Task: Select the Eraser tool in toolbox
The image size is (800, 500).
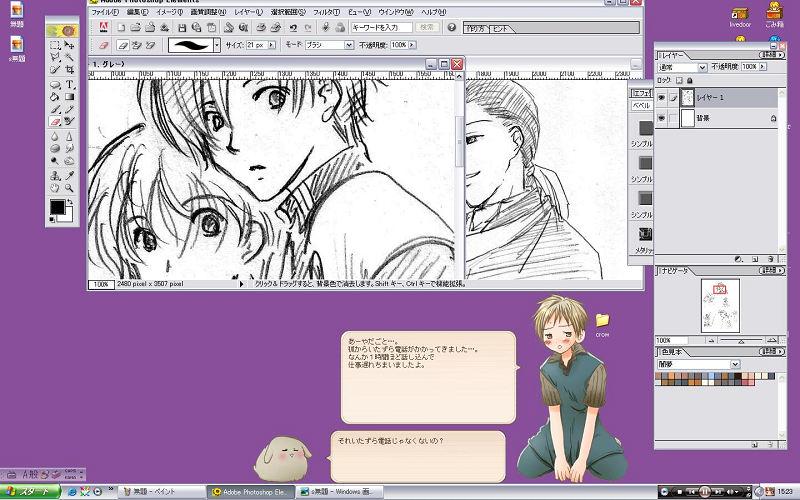Action: coord(55,121)
